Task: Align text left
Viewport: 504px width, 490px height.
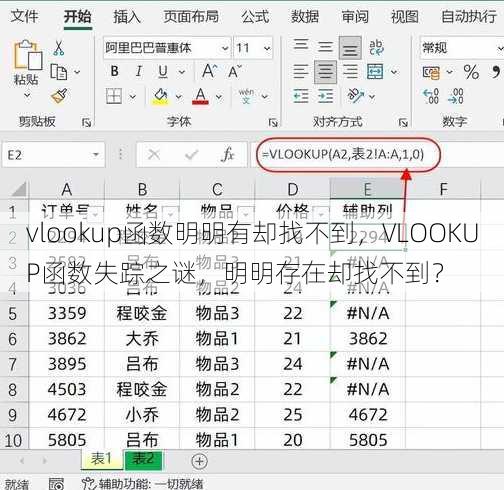Action: [300, 72]
